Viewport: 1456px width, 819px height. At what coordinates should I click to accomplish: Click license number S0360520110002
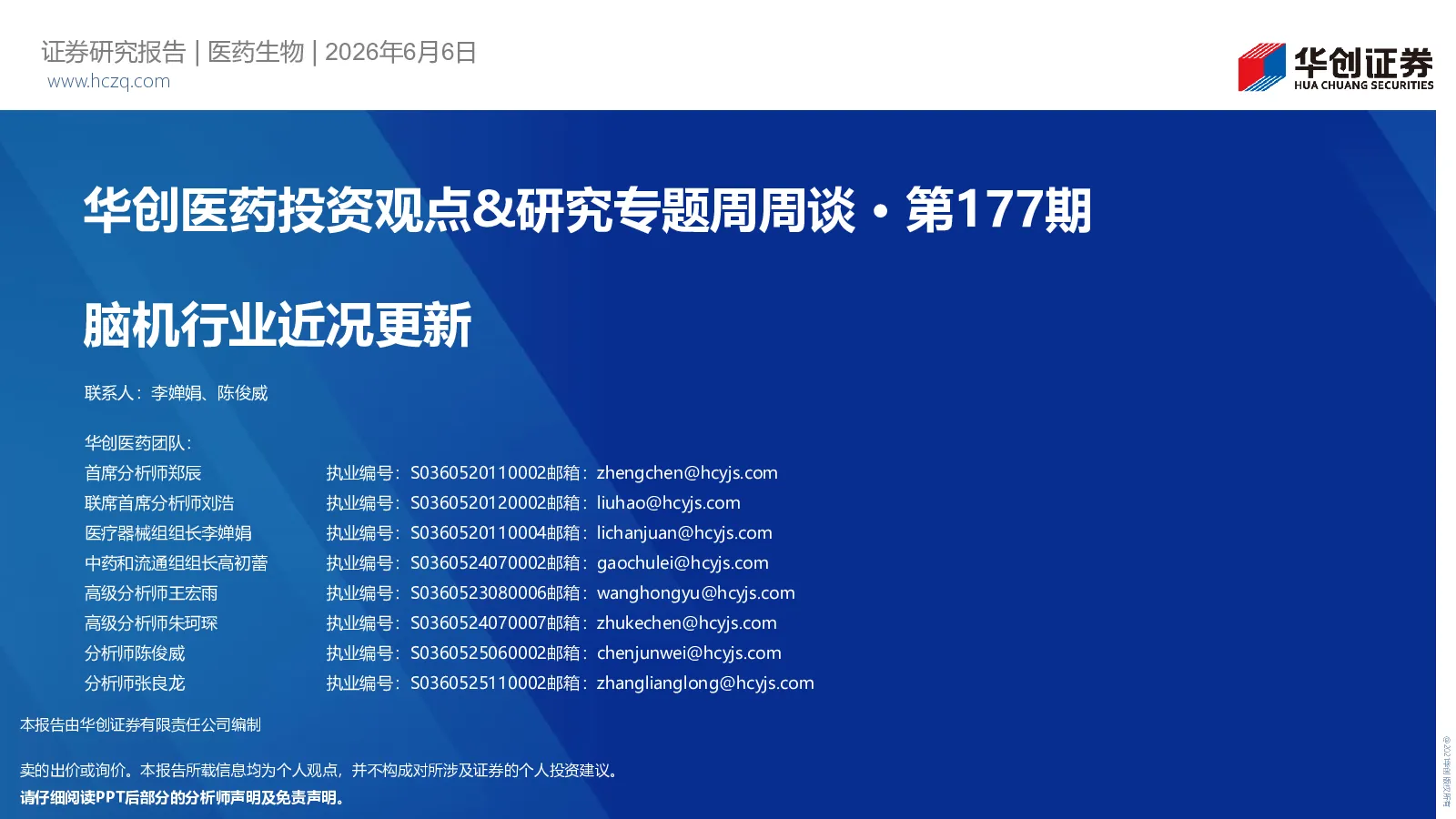coord(478,473)
